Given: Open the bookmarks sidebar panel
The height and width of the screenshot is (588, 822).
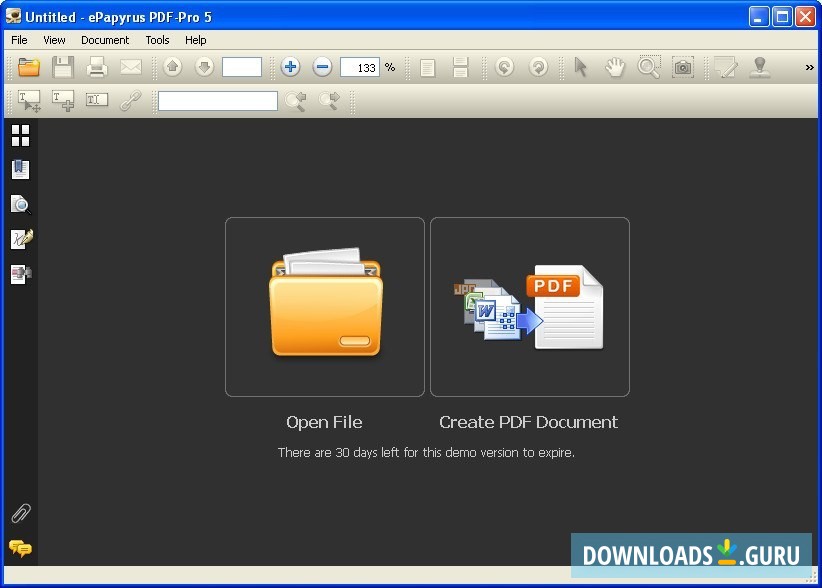Looking at the screenshot, I should point(20,169).
